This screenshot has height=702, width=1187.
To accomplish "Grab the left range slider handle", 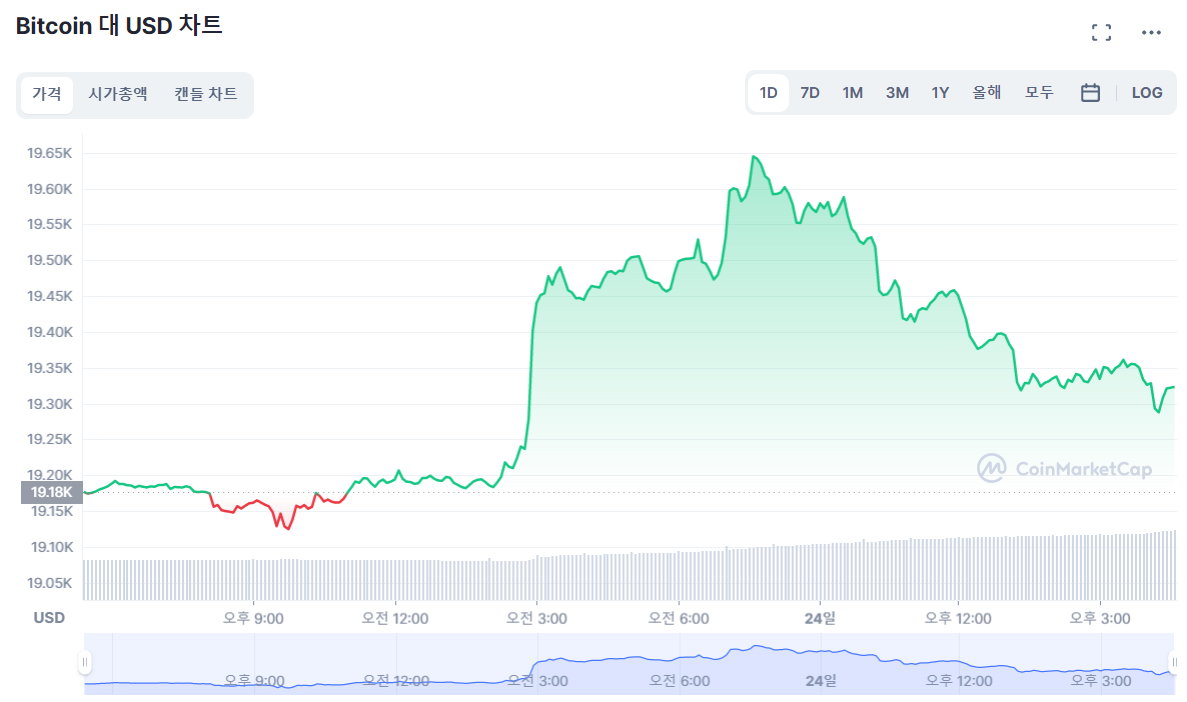I will click(85, 662).
